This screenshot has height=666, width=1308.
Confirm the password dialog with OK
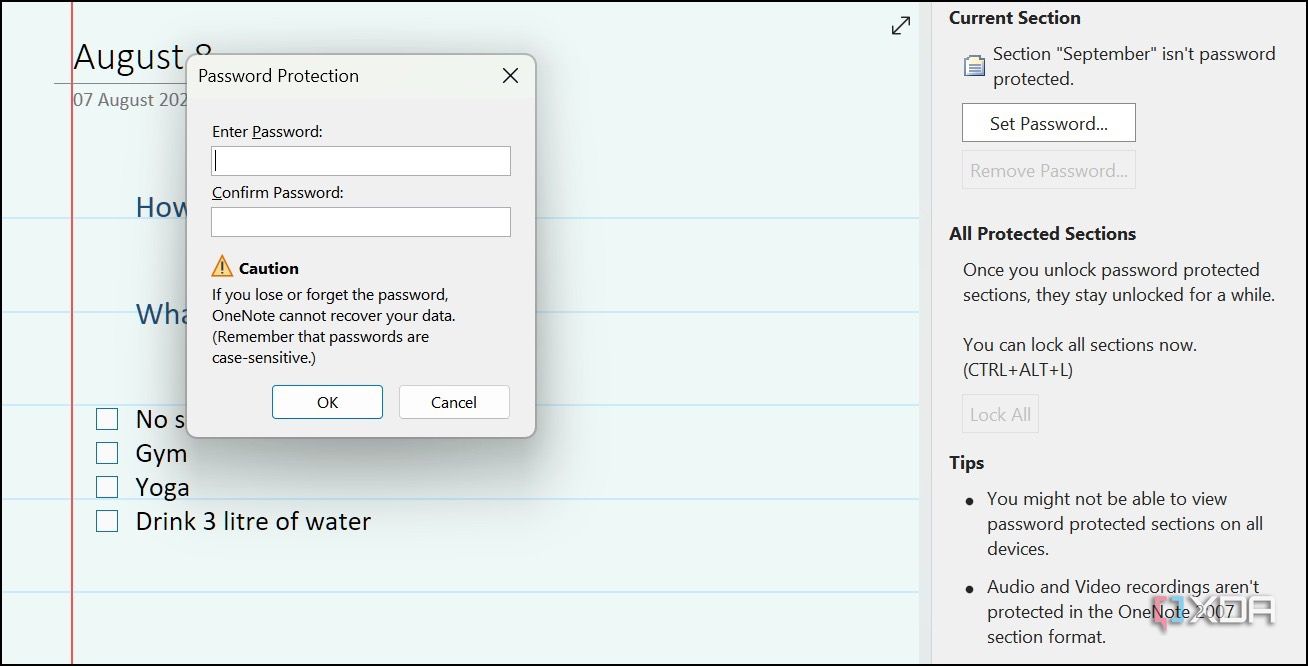327,402
